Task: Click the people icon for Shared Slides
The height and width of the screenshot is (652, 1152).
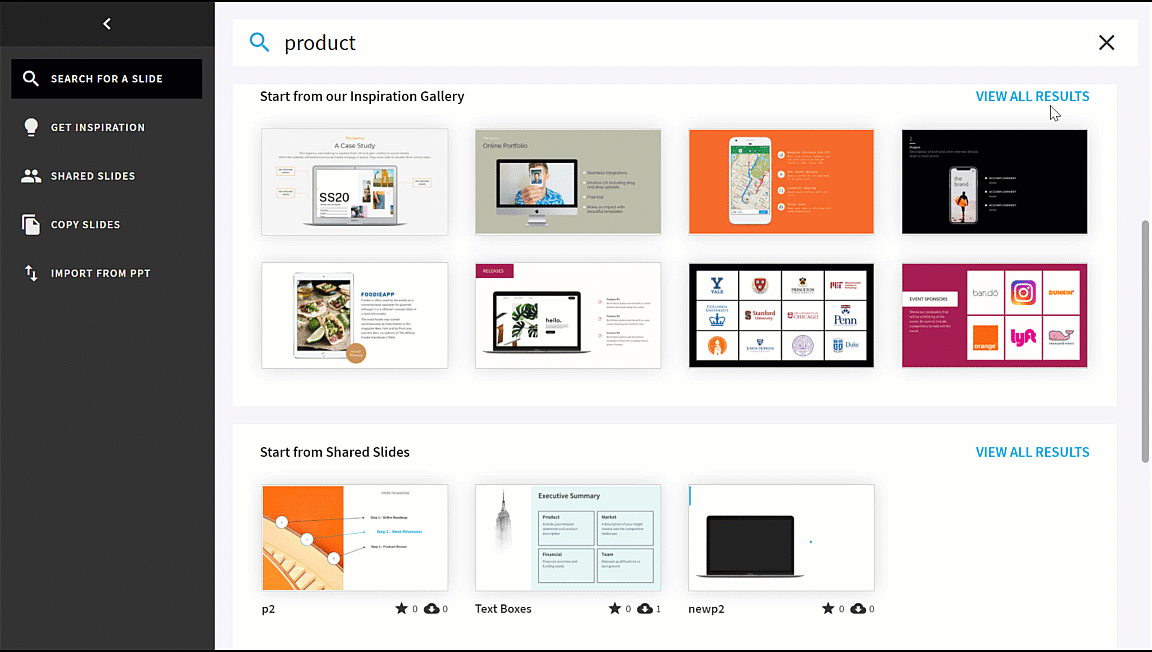Action: click(x=31, y=176)
